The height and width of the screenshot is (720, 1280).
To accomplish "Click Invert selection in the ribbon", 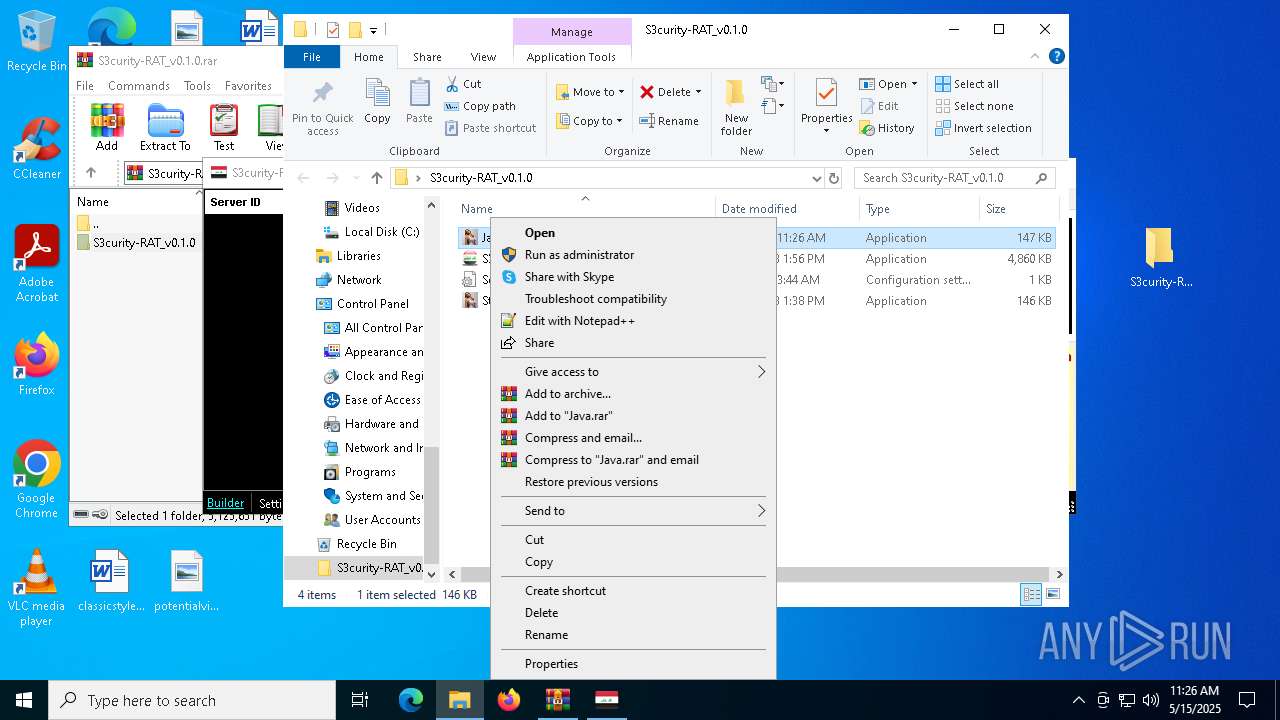I will pyautogui.click(x=983, y=128).
